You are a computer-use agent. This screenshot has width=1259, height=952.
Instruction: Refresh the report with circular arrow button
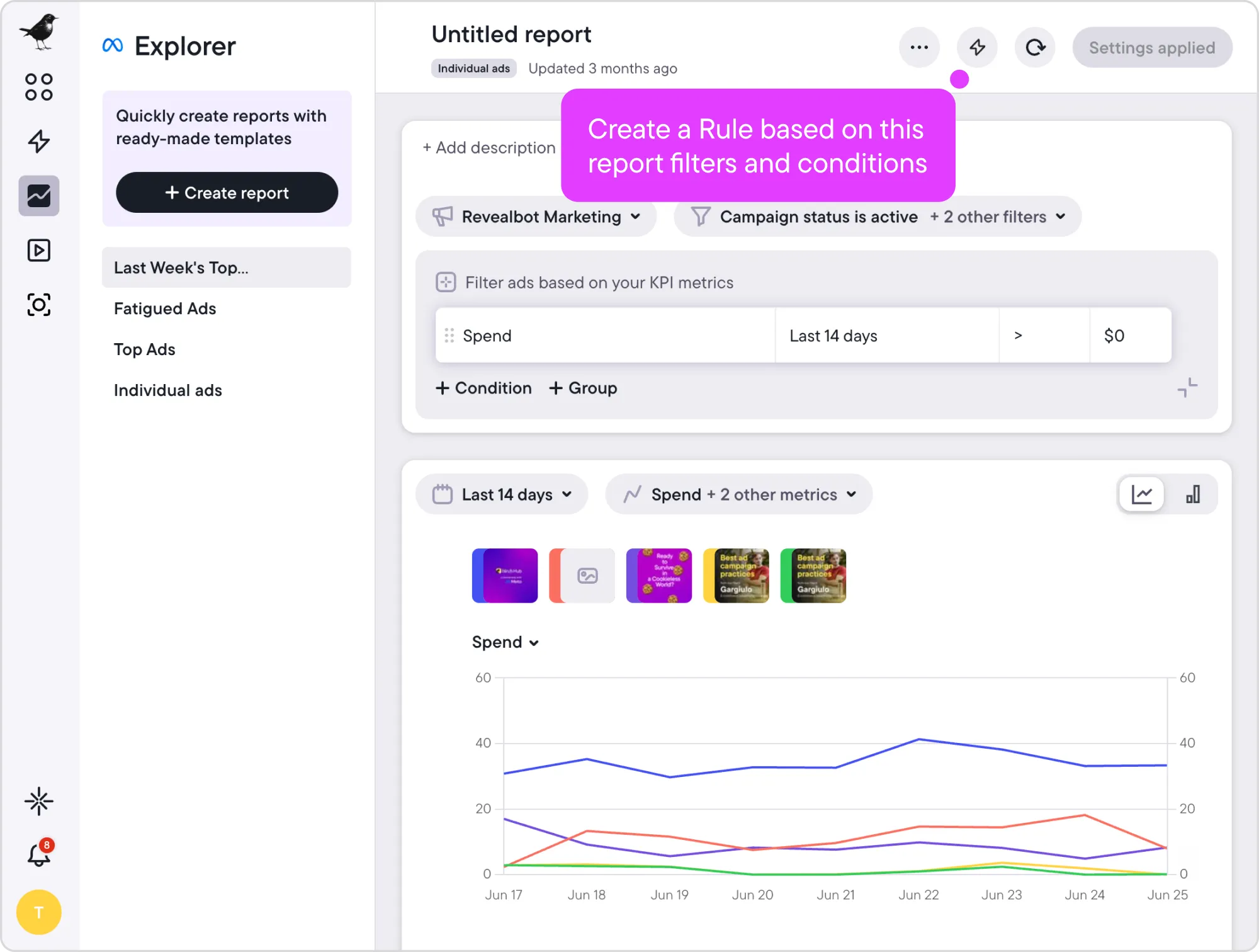tap(1035, 47)
